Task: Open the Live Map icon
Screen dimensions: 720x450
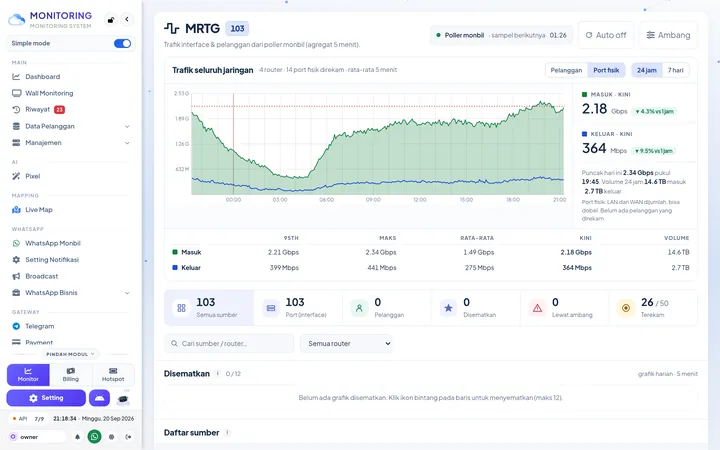Action: point(16,210)
